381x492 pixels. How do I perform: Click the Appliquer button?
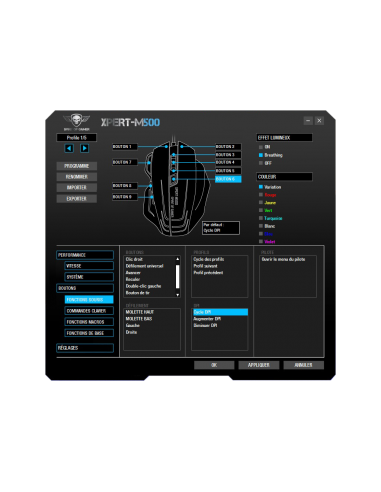259,365
